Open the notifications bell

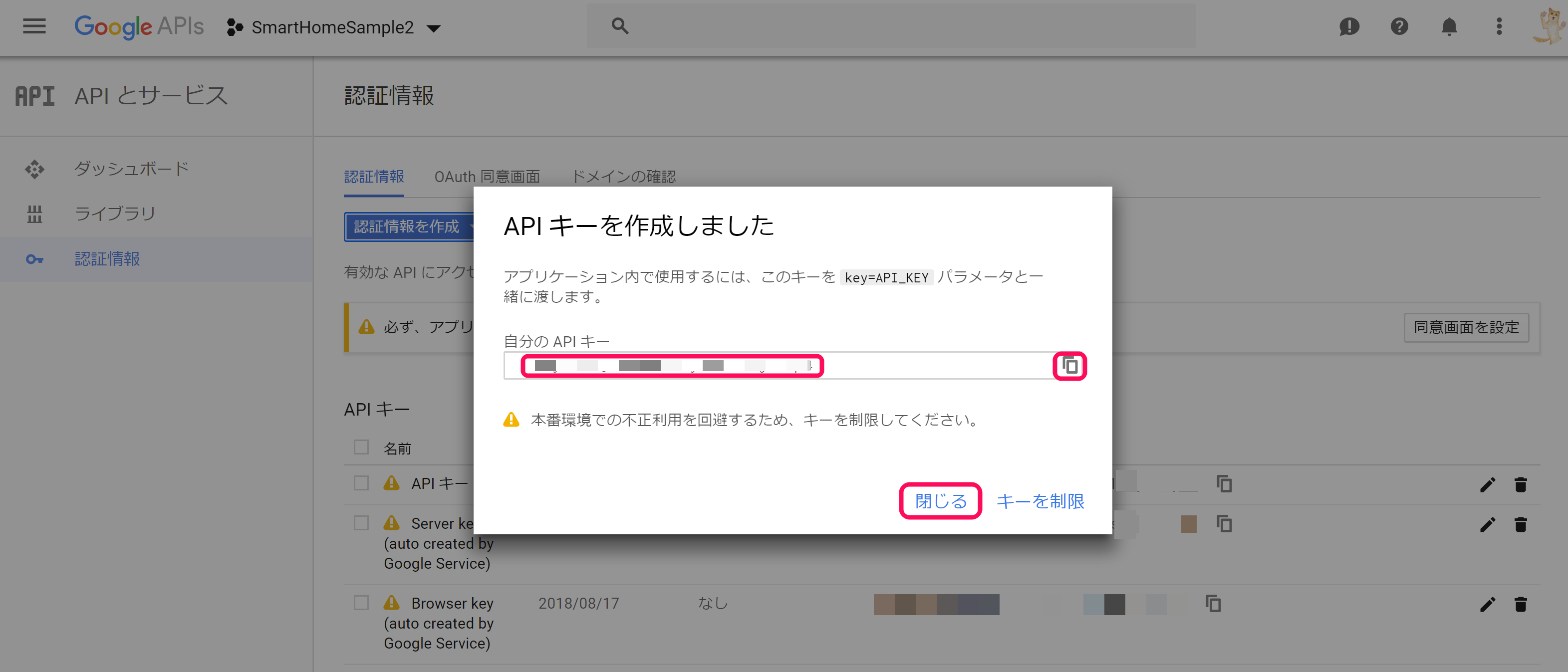(x=1449, y=26)
